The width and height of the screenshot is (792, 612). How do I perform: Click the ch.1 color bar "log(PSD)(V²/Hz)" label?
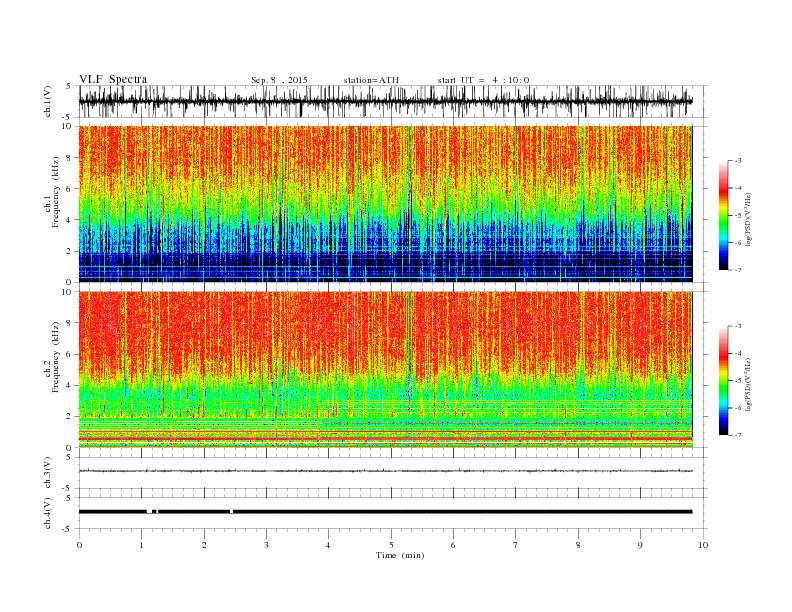click(x=748, y=220)
